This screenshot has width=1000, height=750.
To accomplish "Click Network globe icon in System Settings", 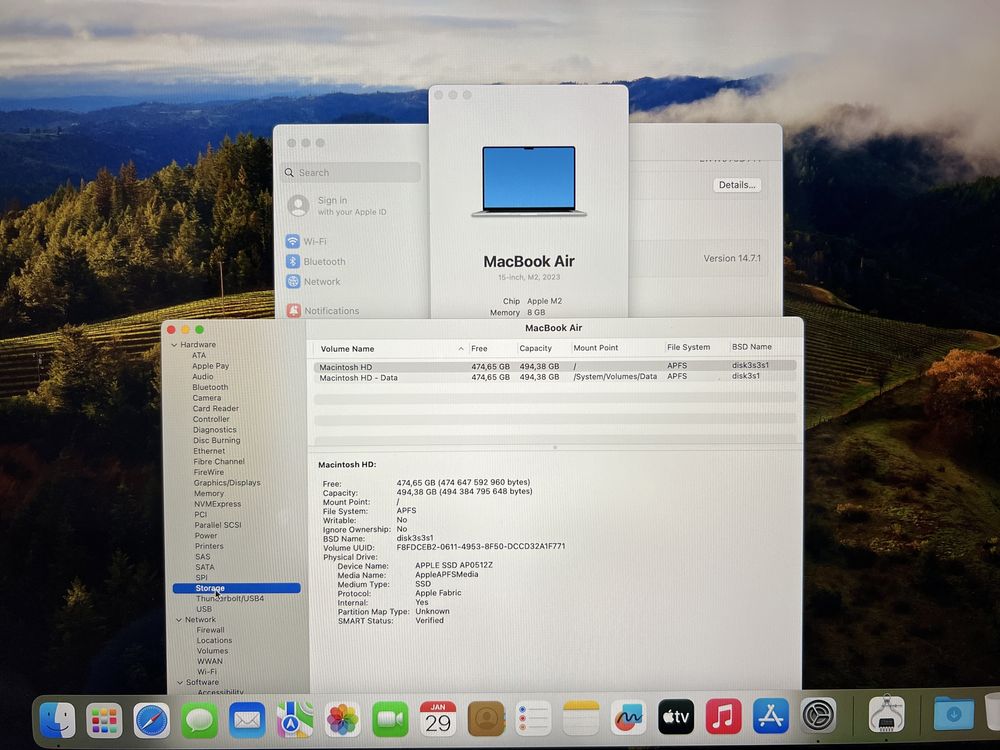I will pos(293,281).
